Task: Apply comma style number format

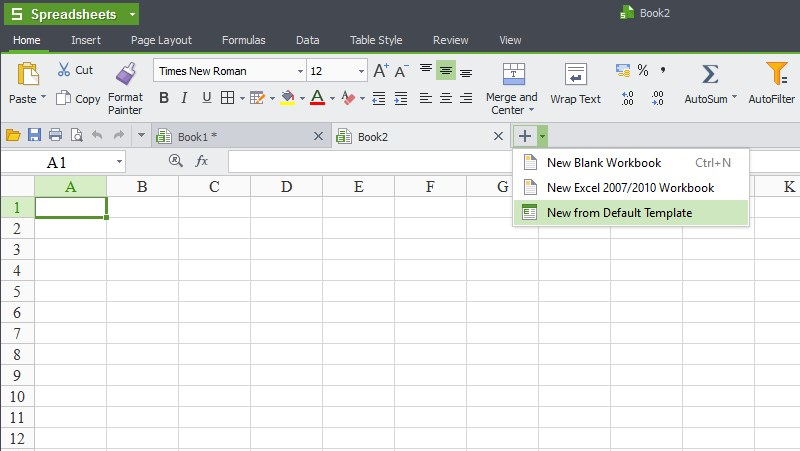Action: (x=663, y=70)
